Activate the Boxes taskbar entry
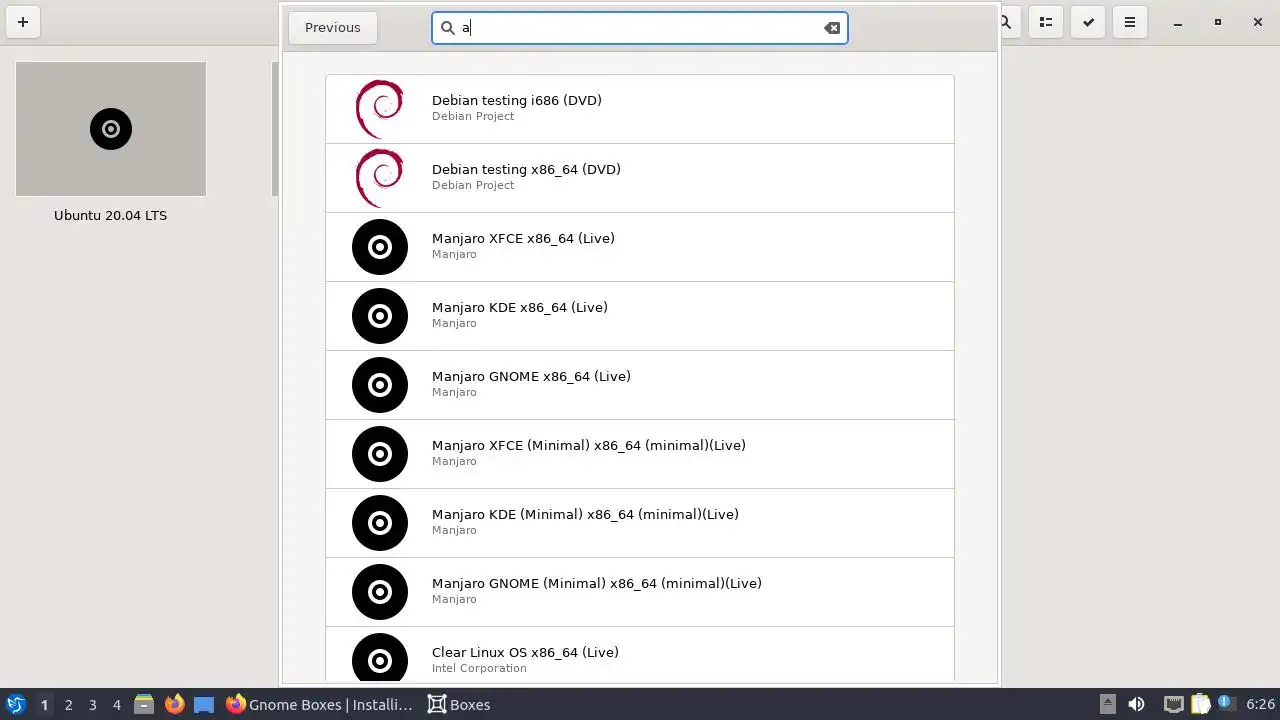This screenshot has height=720, width=1280. [460, 704]
